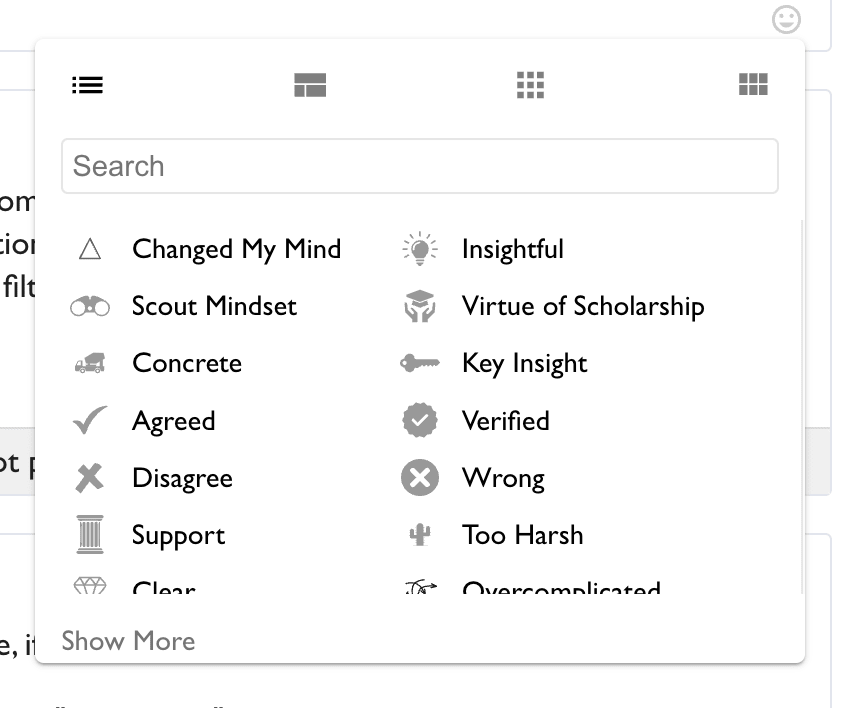Image resolution: width=860 pixels, height=708 pixels.
Task: Click the Too Harsh cactus icon
Action: 420,535
